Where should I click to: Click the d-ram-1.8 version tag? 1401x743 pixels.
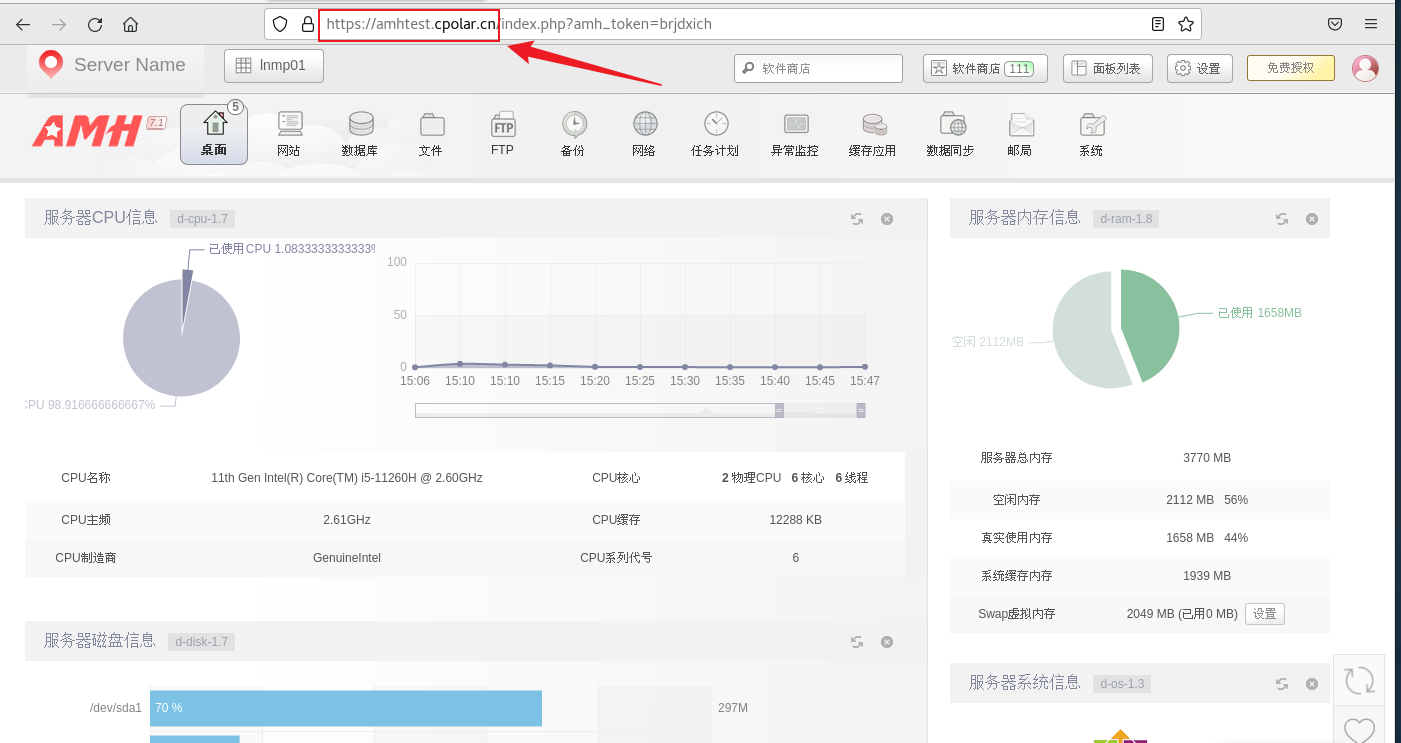coord(1126,219)
